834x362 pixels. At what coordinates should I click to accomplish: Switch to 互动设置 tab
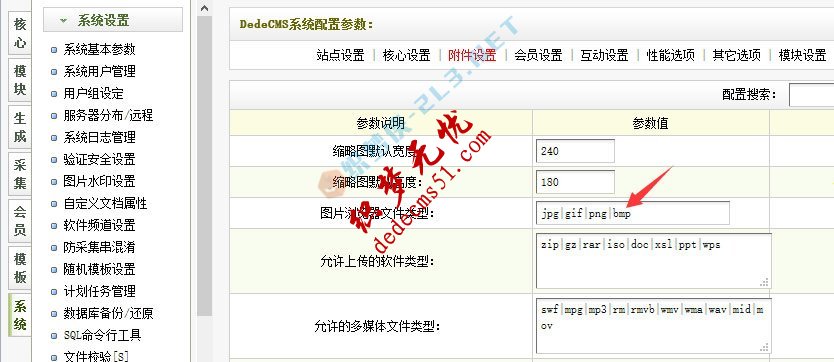[604, 55]
